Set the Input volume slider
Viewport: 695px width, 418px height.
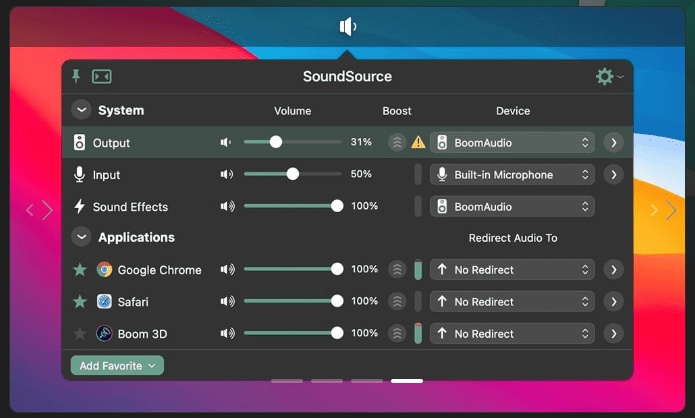tap(293, 174)
